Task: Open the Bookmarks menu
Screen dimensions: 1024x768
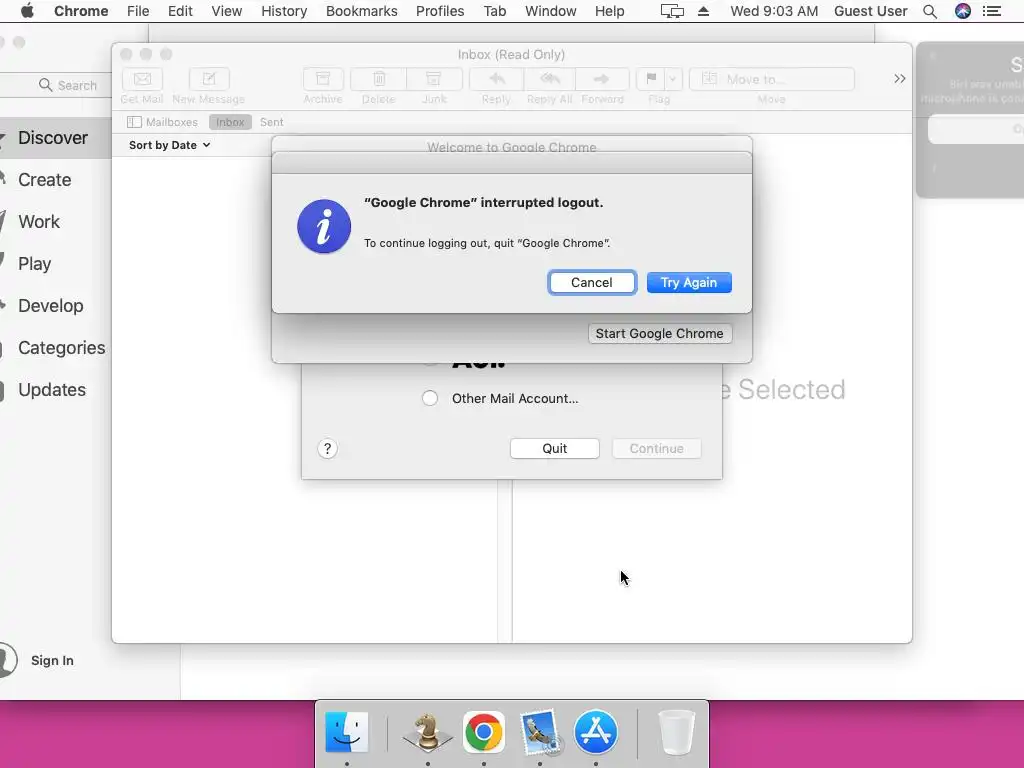Action: pos(362,11)
